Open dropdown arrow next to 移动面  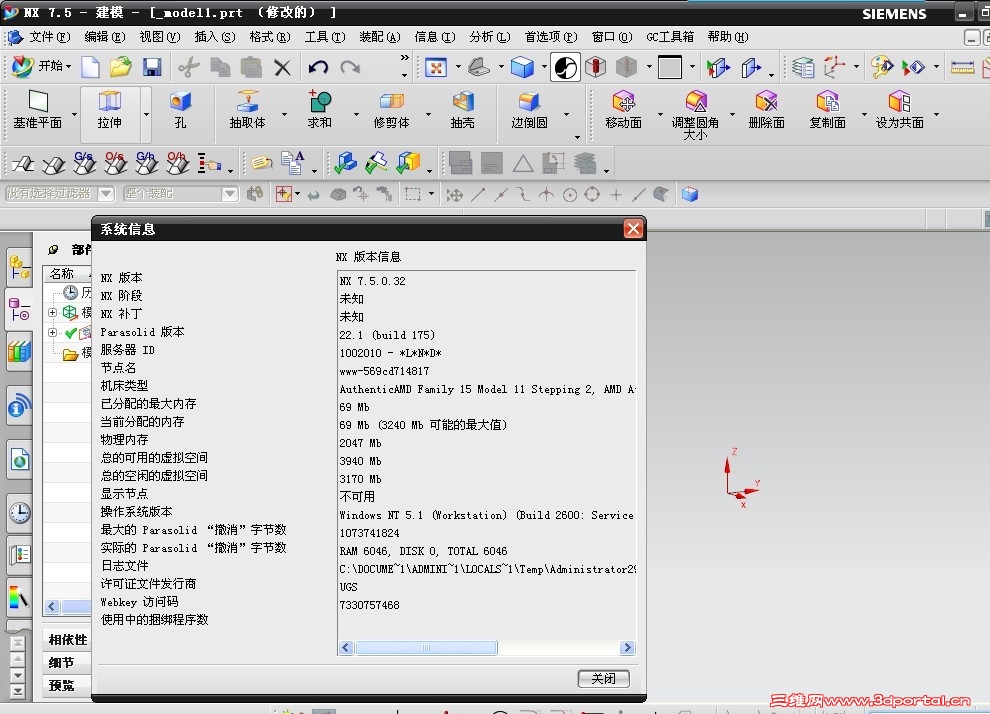pos(660,114)
